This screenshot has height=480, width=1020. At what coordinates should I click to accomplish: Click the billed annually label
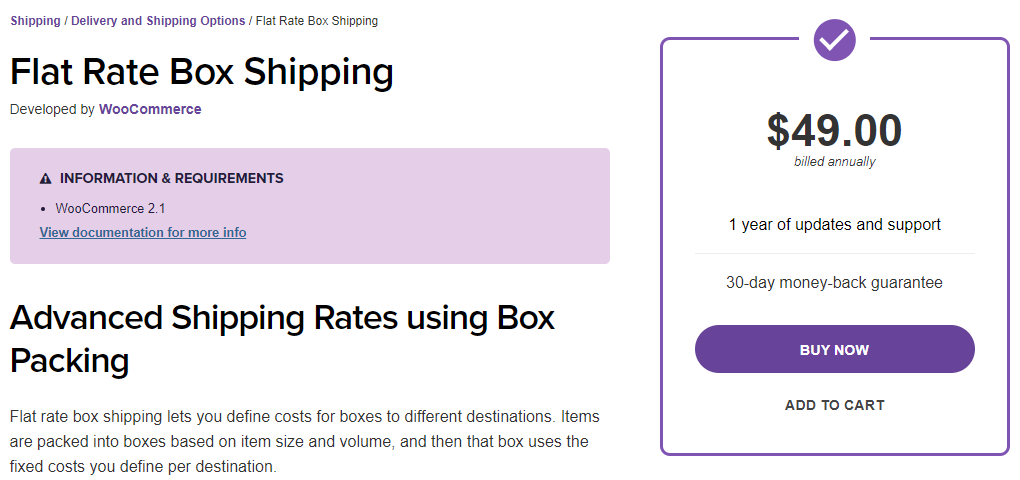tap(835, 162)
